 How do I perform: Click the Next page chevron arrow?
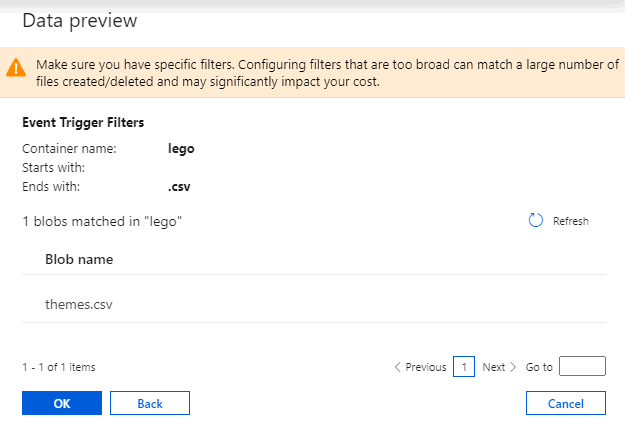point(513,367)
